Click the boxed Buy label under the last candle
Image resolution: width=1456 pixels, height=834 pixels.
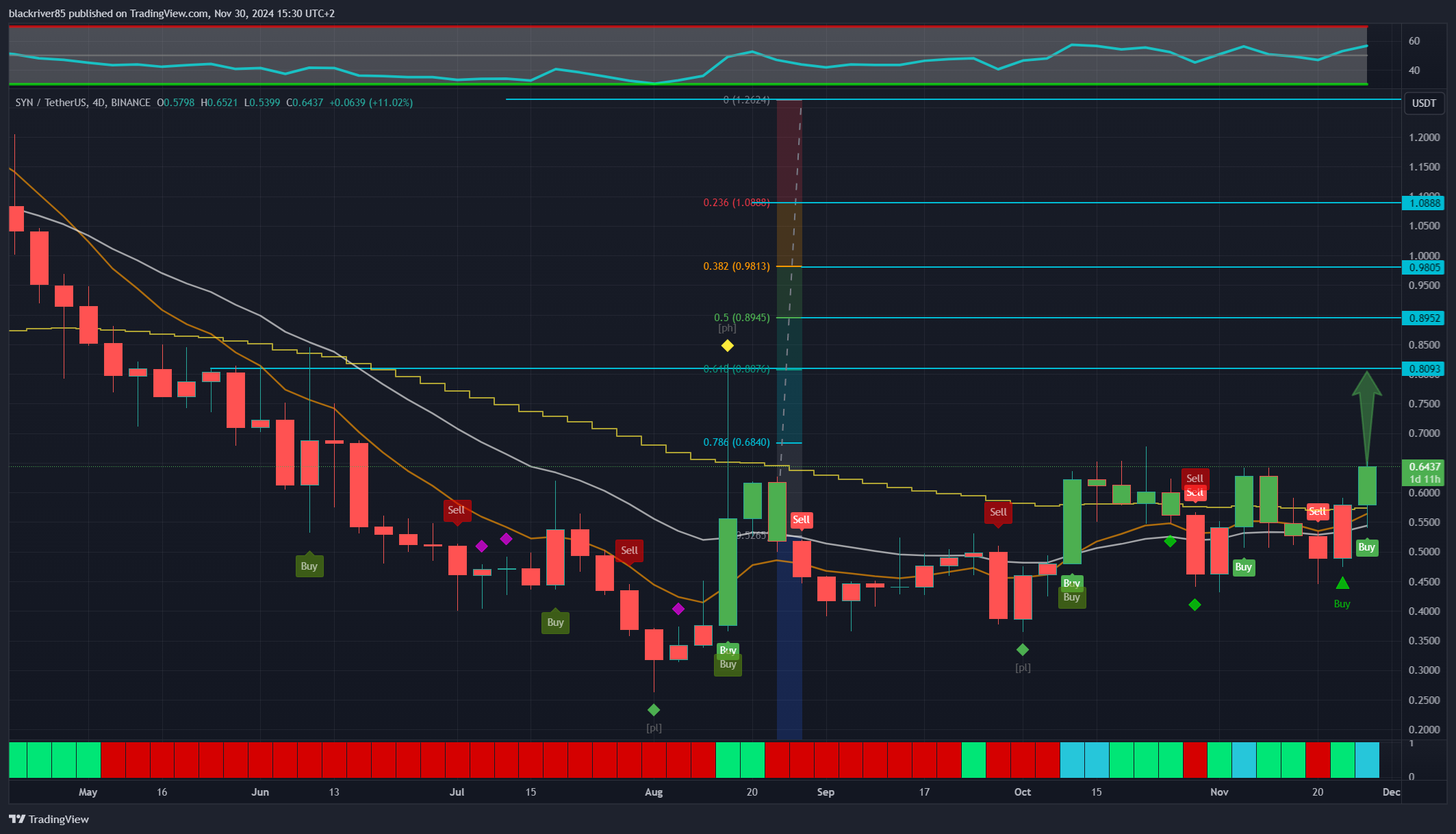(x=1366, y=547)
